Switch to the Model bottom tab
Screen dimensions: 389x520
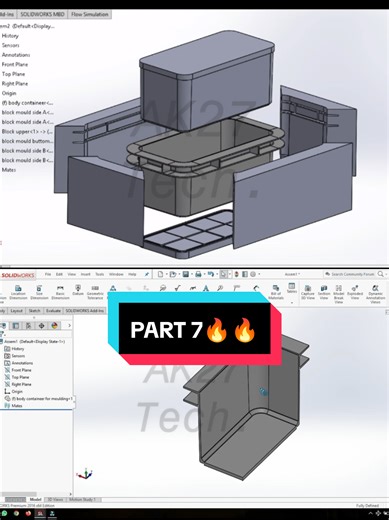[35, 499]
